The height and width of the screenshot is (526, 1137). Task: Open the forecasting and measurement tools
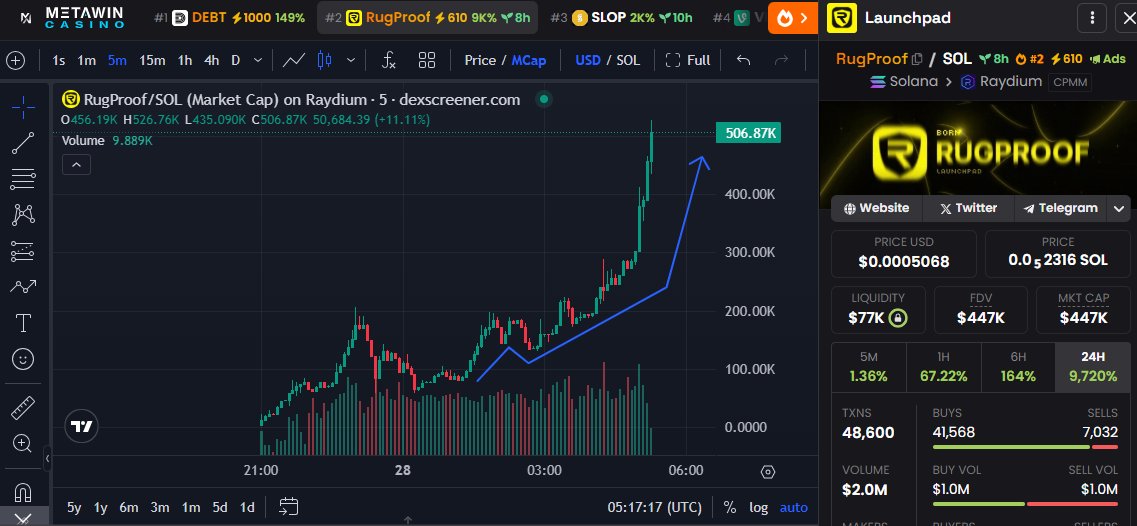click(x=23, y=251)
